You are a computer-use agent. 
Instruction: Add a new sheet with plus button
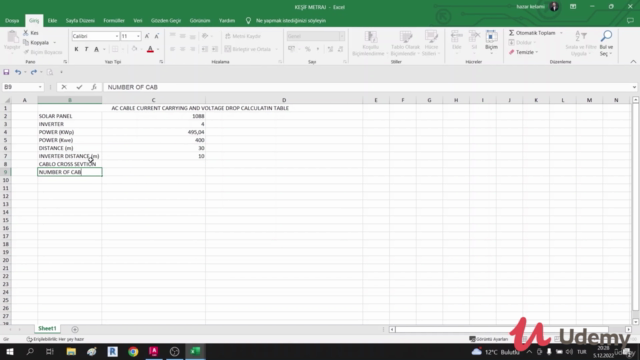coord(75,329)
